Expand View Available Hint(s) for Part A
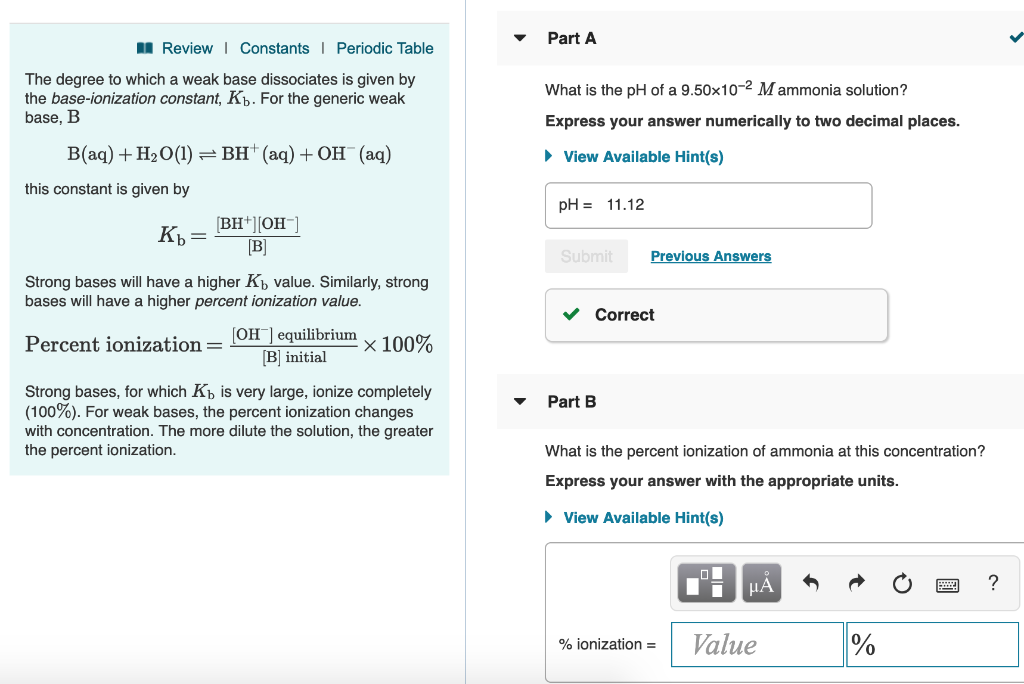1024x684 pixels. point(641,156)
